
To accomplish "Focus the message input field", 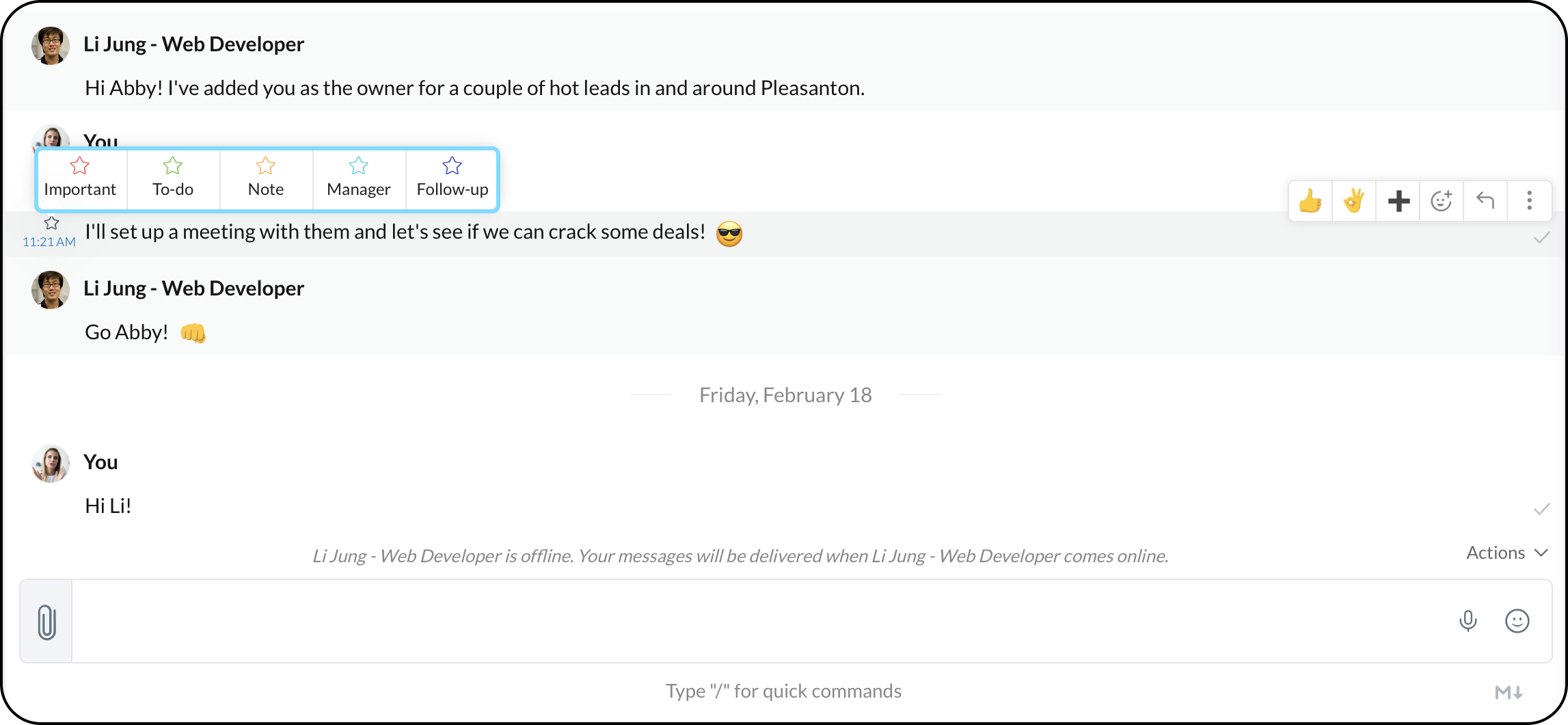I will tap(762, 621).
